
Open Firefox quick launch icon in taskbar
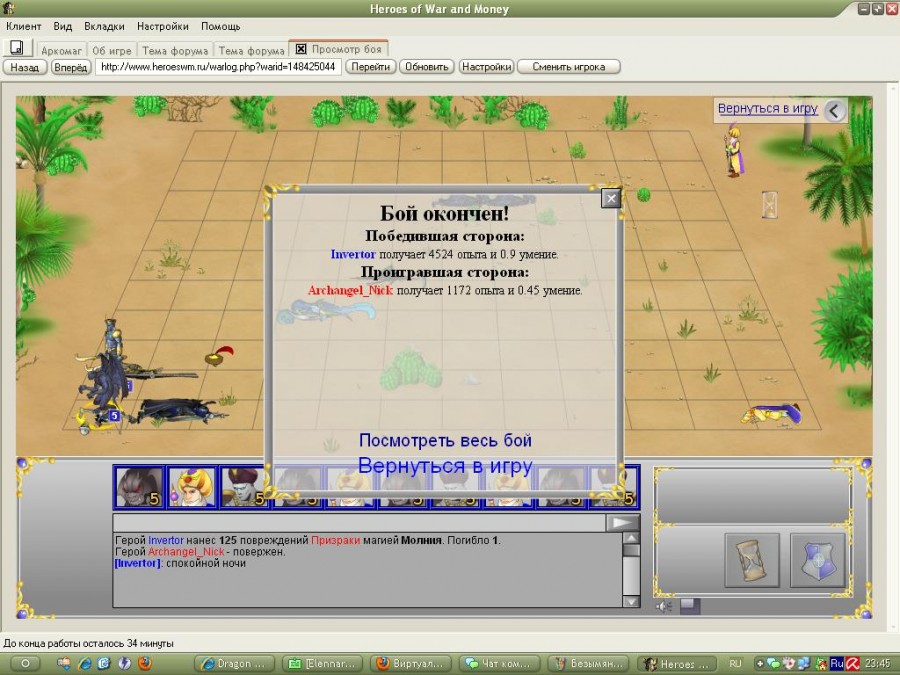pos(145,664)
